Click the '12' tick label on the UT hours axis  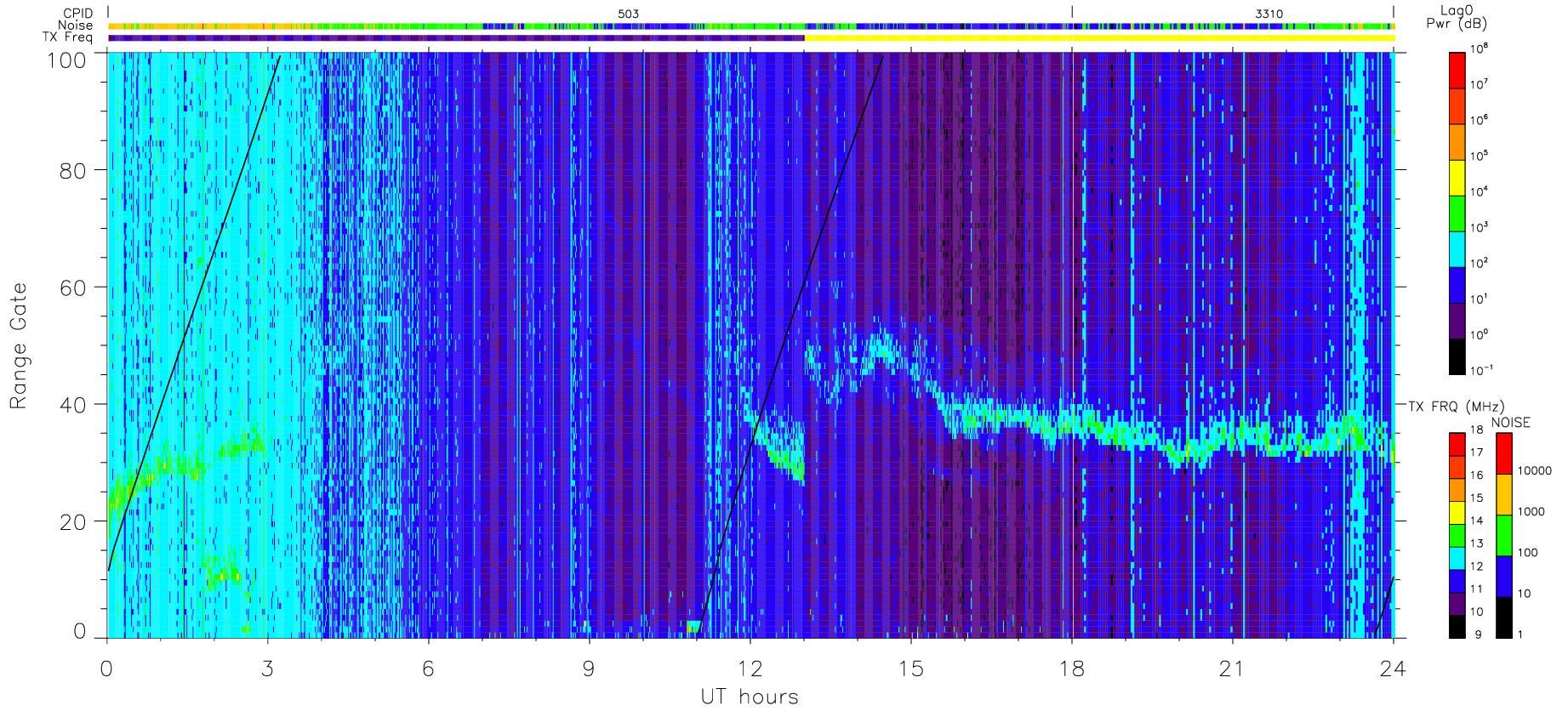(750, 669)
